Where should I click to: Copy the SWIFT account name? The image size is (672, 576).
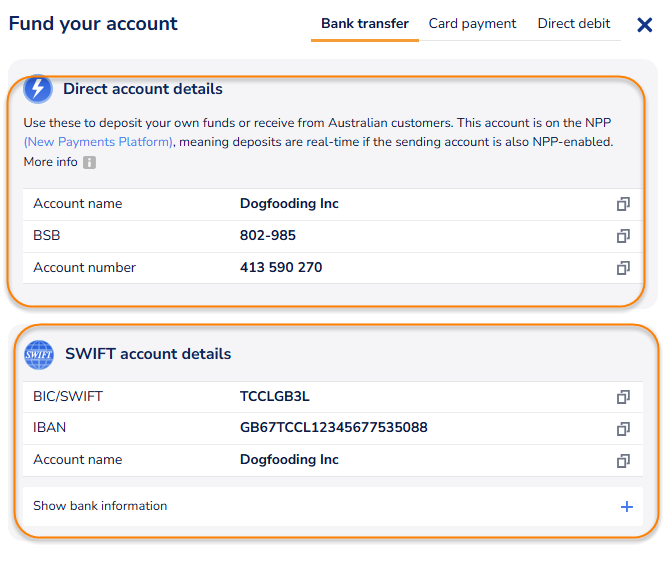coord(623,461)
